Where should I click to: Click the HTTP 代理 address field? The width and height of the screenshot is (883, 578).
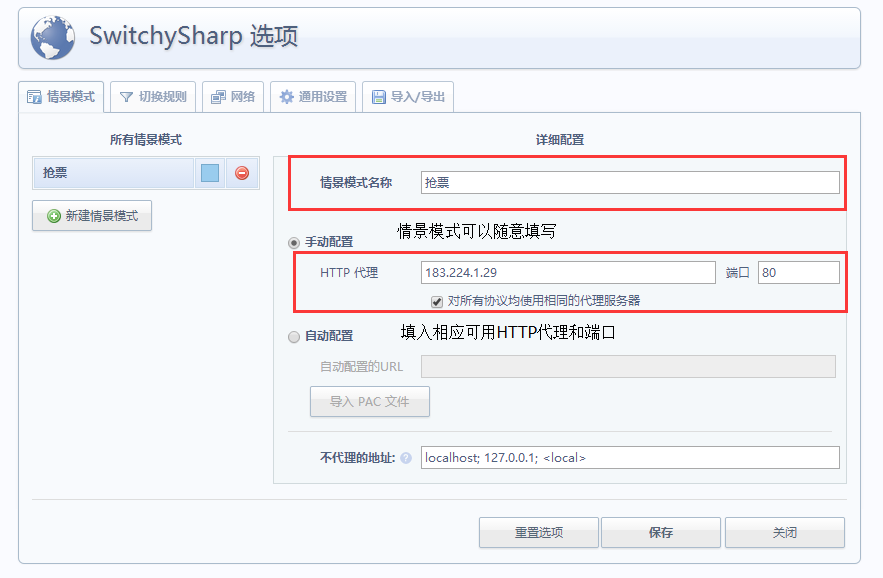pos(568,273)
